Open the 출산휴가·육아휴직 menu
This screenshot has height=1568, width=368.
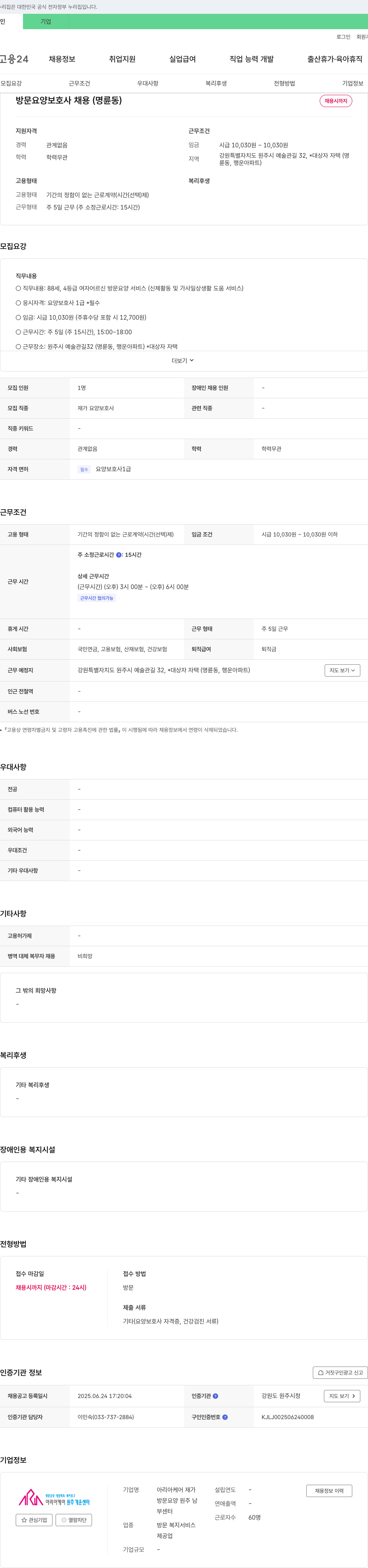335,59
